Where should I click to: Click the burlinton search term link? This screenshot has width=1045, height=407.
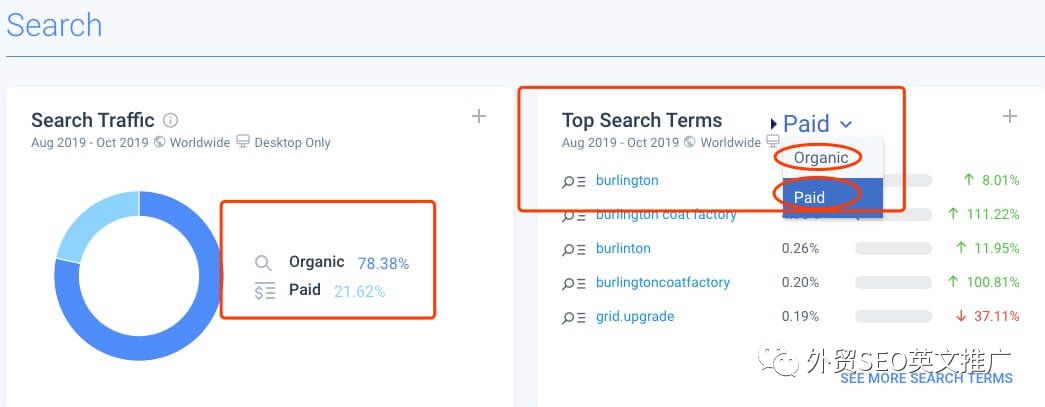click(623, 249)
